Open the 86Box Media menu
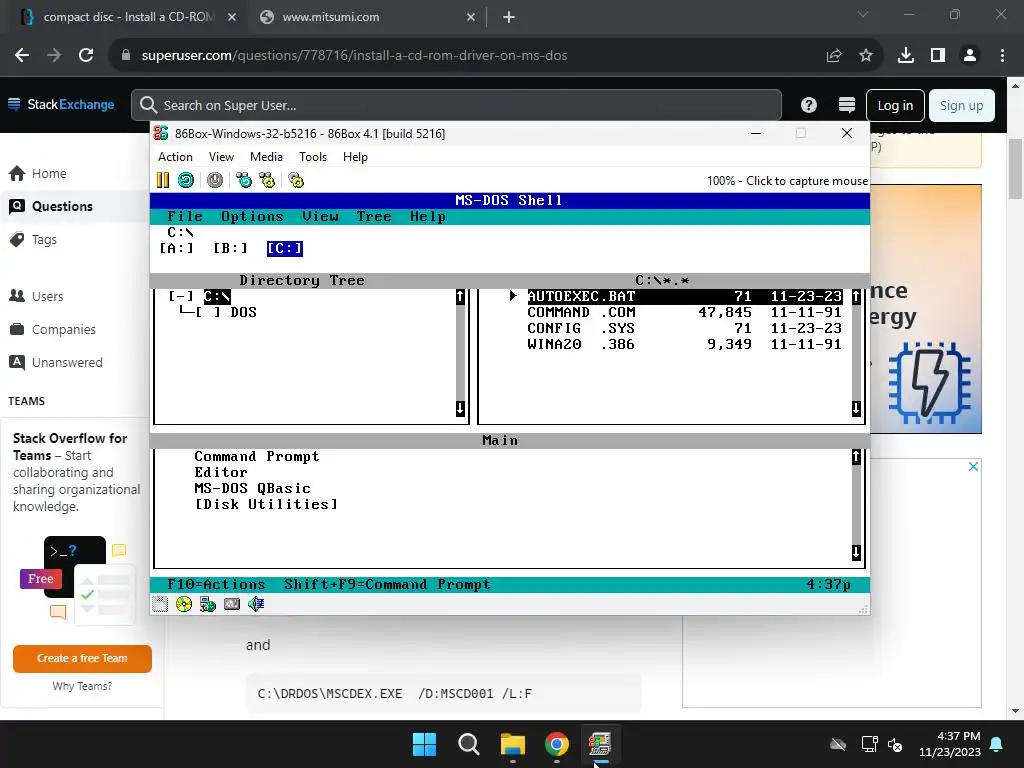 [x=266, y=157]
